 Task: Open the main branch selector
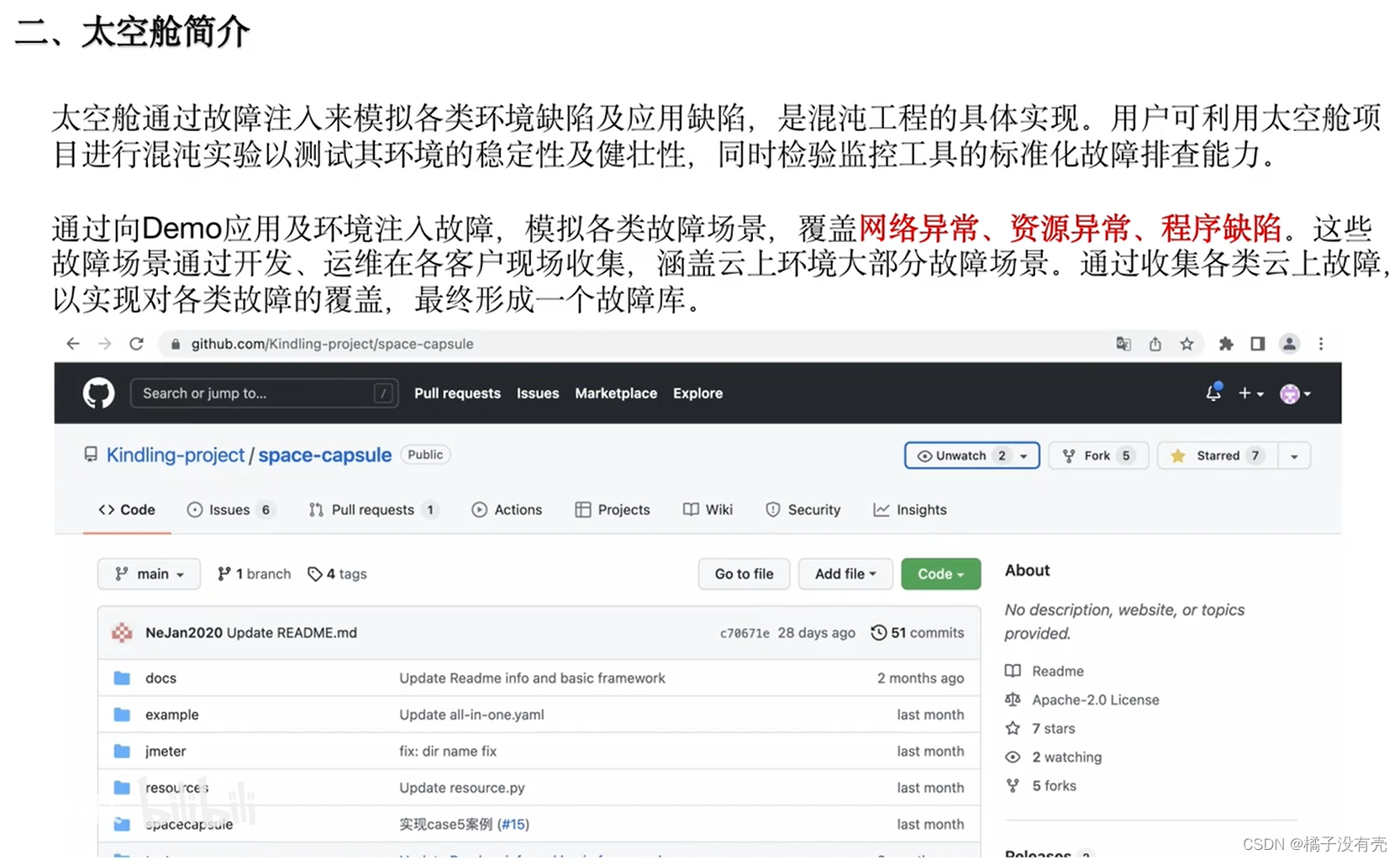click(149, 574)
